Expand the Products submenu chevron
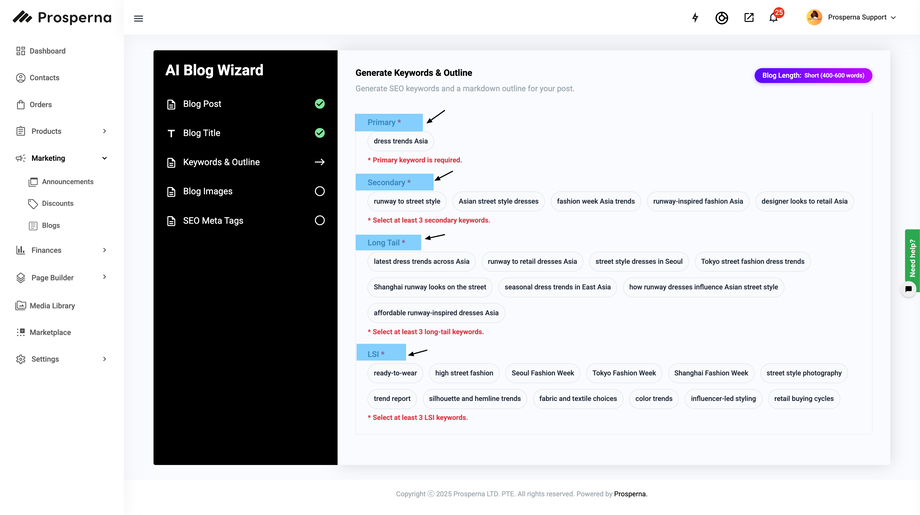The width and height of the screenshot is (920, 515). 104,131
